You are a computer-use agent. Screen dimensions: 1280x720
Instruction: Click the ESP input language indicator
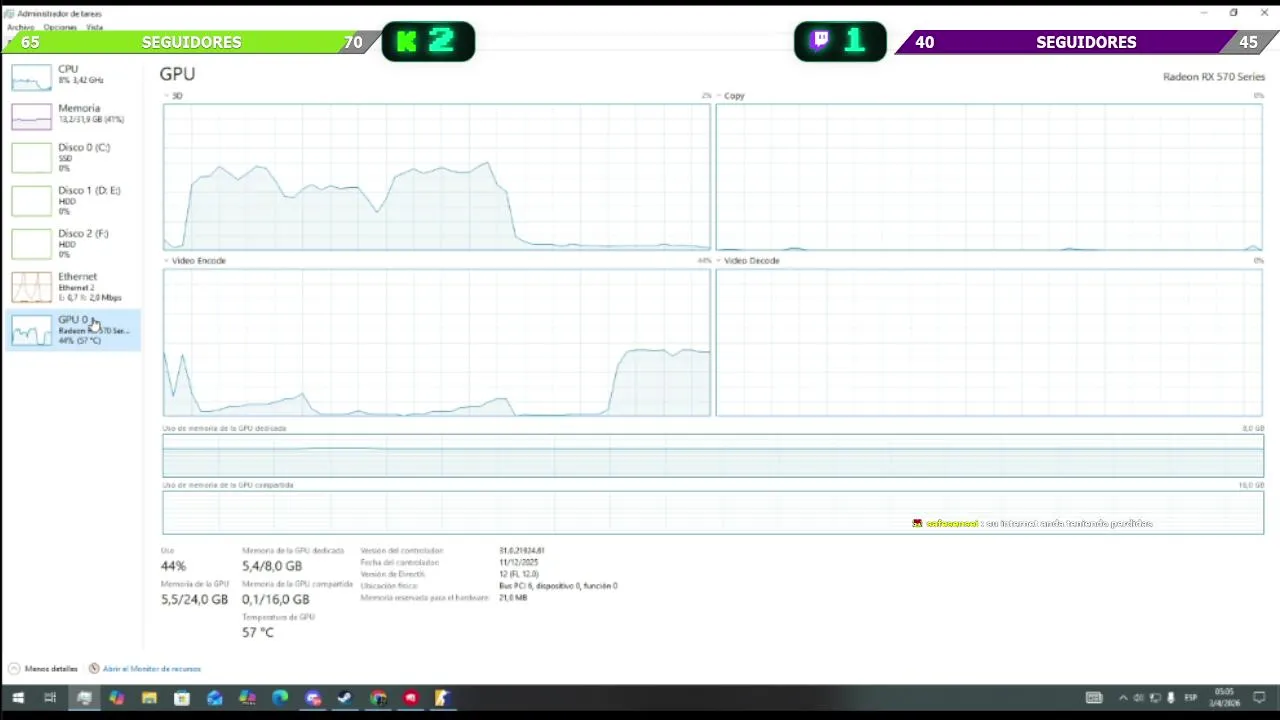(x=1191, y=698)
